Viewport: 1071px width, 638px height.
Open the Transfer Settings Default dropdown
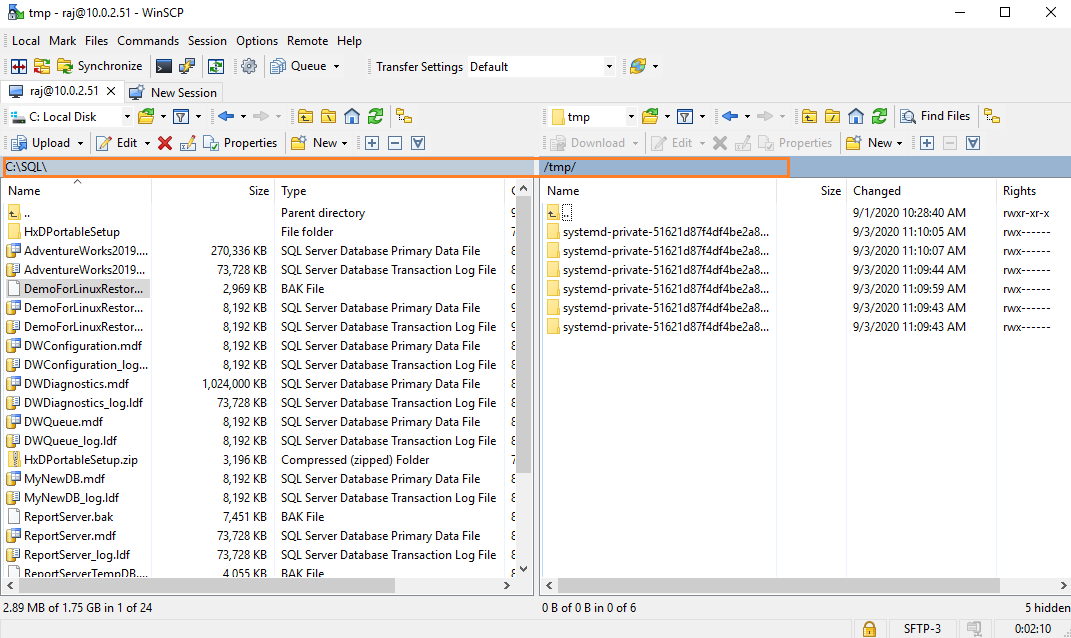pyautogui.click(x=609, y=67)
